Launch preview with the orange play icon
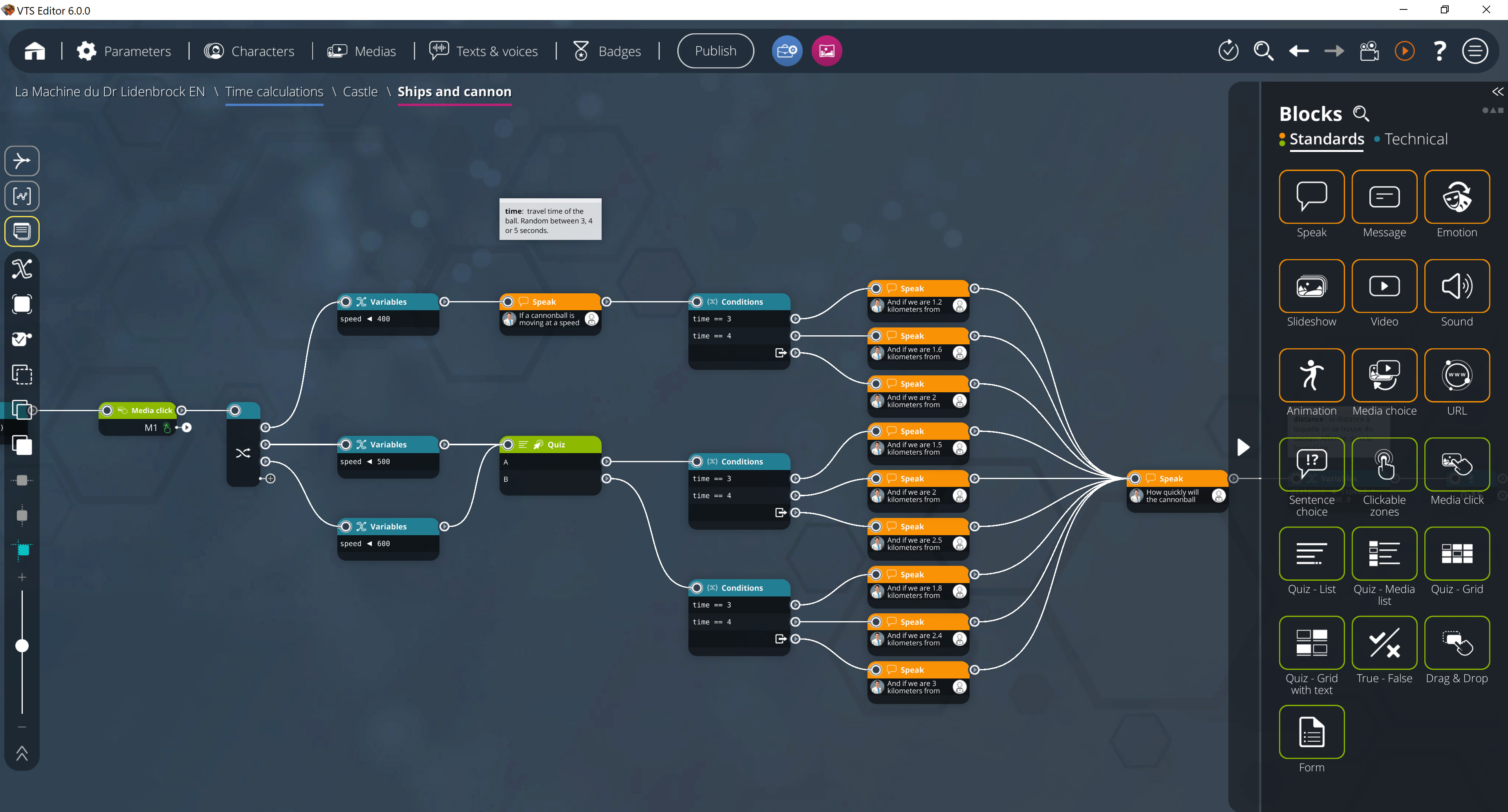1508x812 pixels. (x=1404, y=51)
